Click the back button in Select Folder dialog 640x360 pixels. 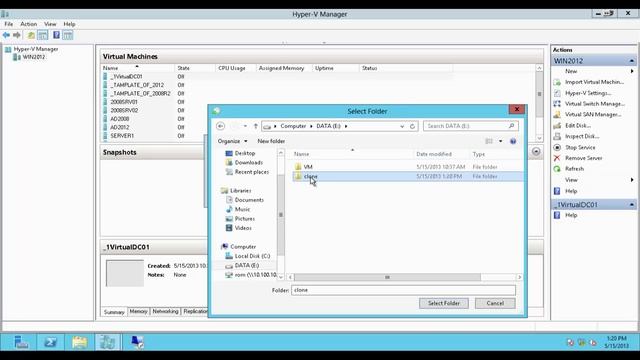coord(220,126)
